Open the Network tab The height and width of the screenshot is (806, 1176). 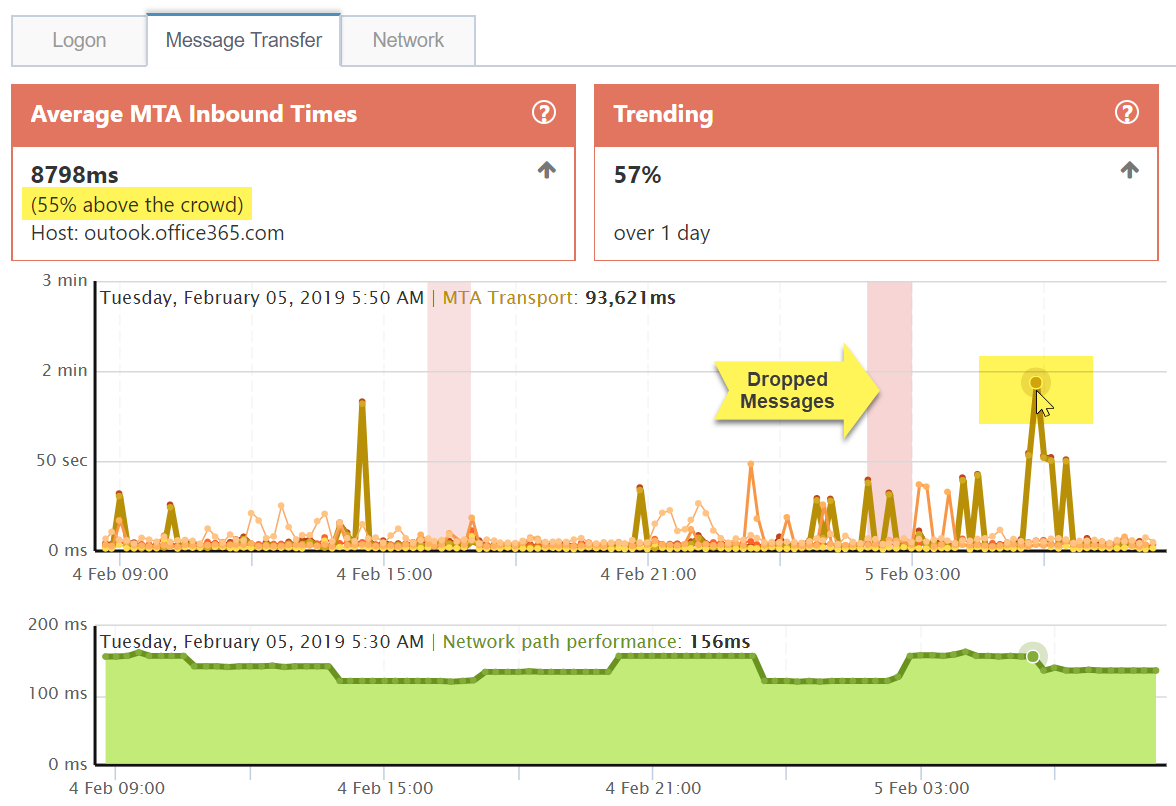pyautogui.click(x=408, y=40)
